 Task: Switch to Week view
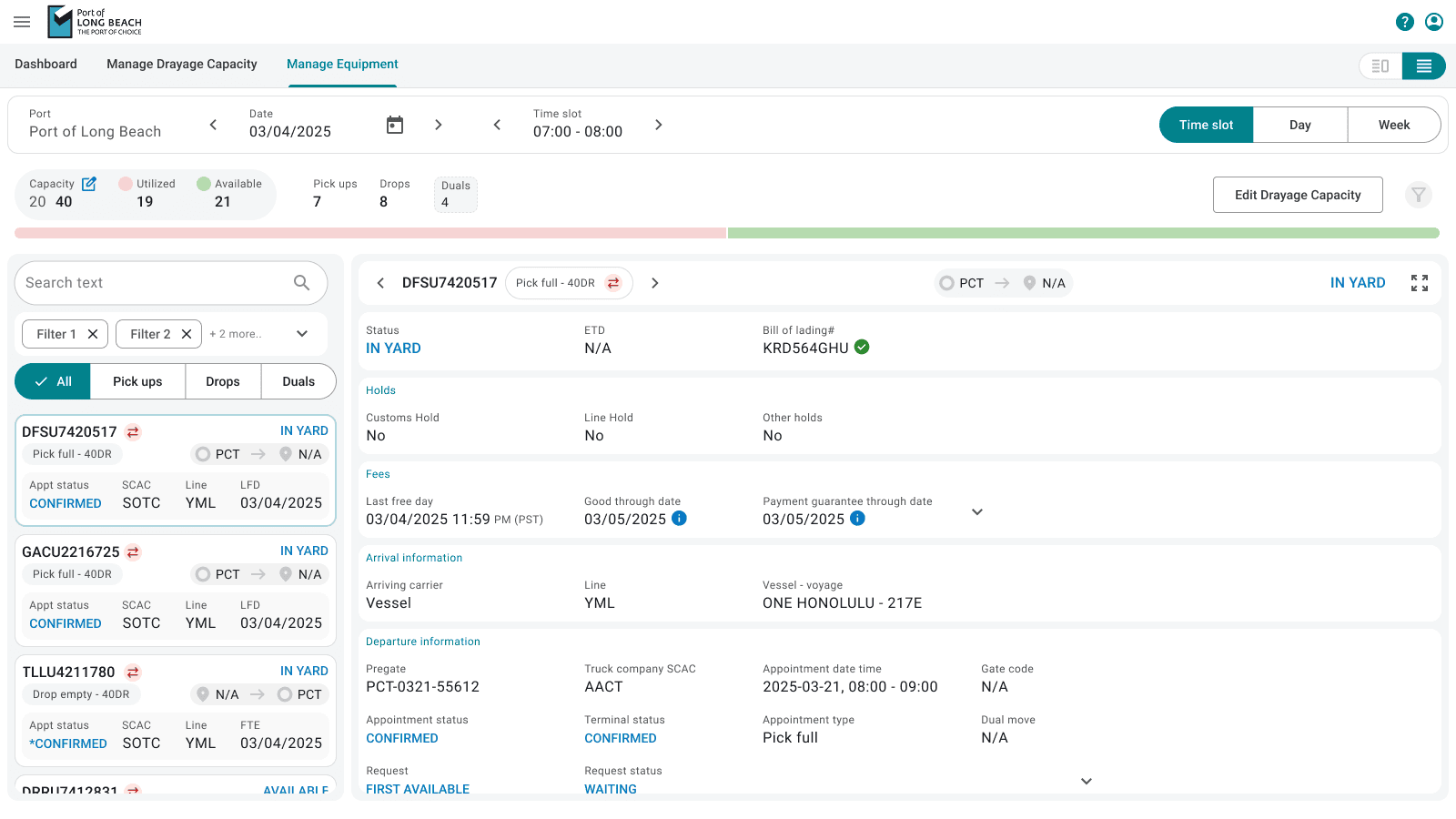(1394, 125)
